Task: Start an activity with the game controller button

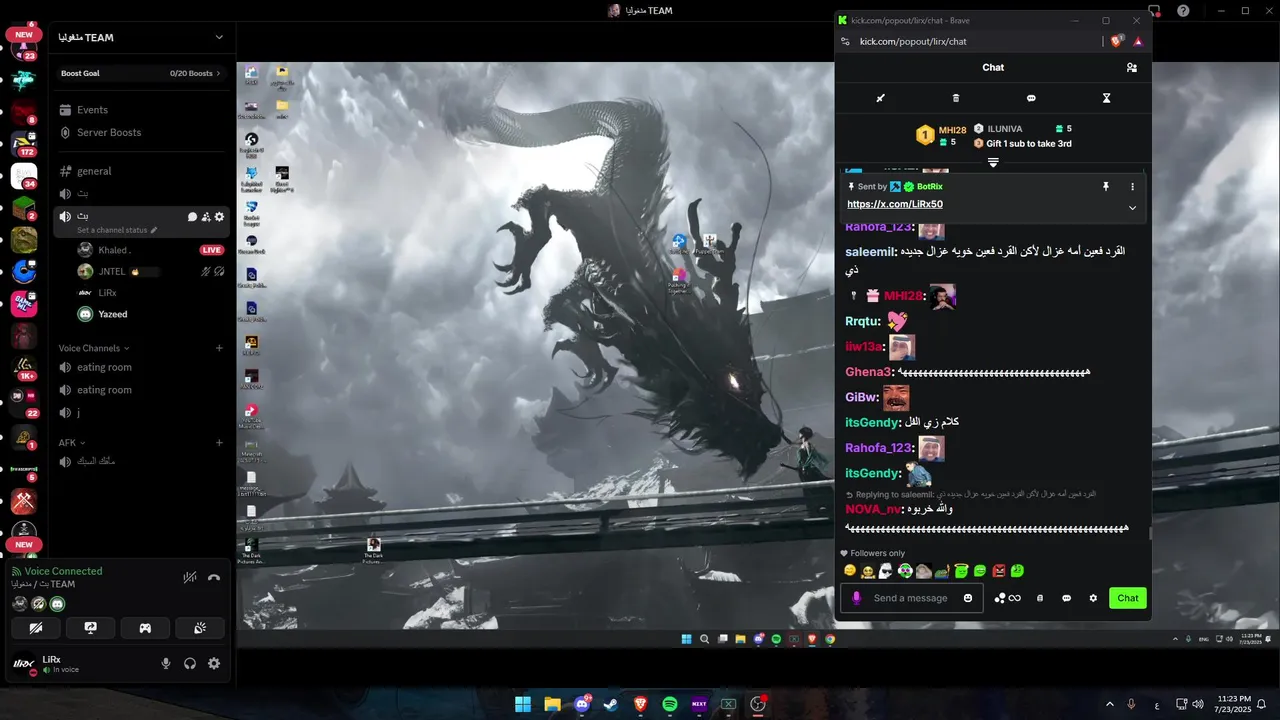Action: (145, 628)
